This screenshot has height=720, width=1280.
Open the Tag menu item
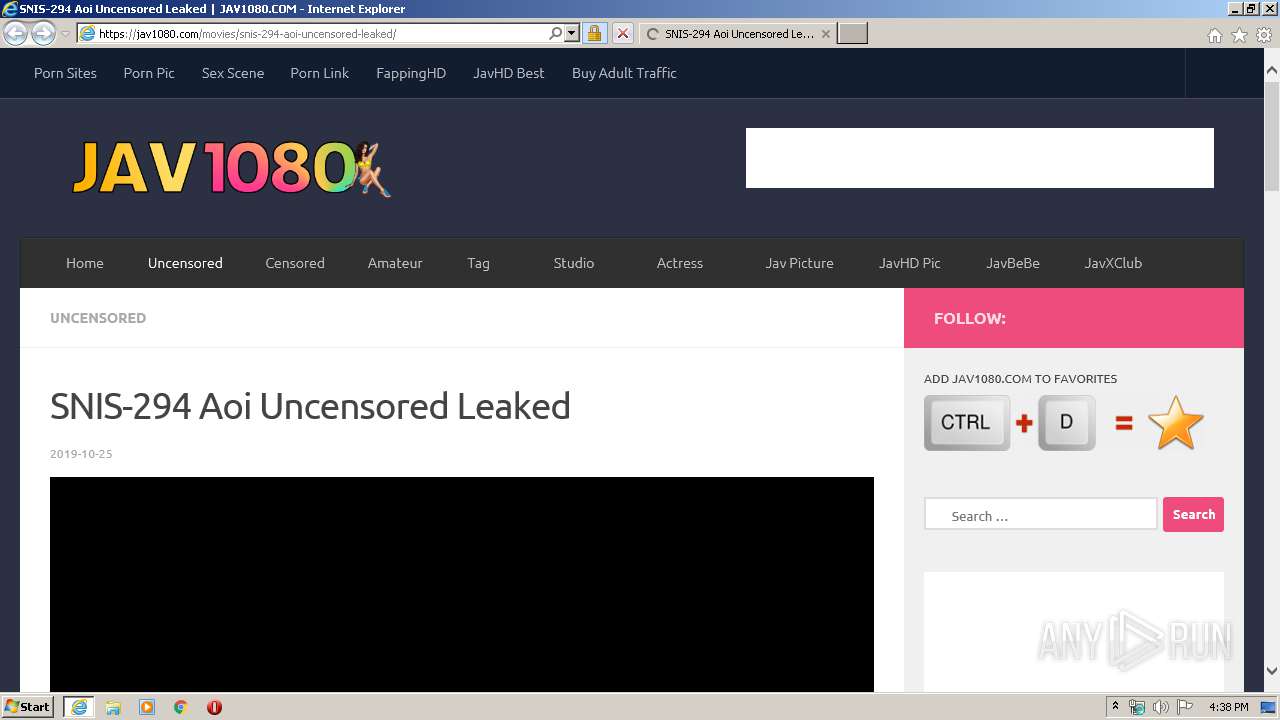(x=478, y=263)
